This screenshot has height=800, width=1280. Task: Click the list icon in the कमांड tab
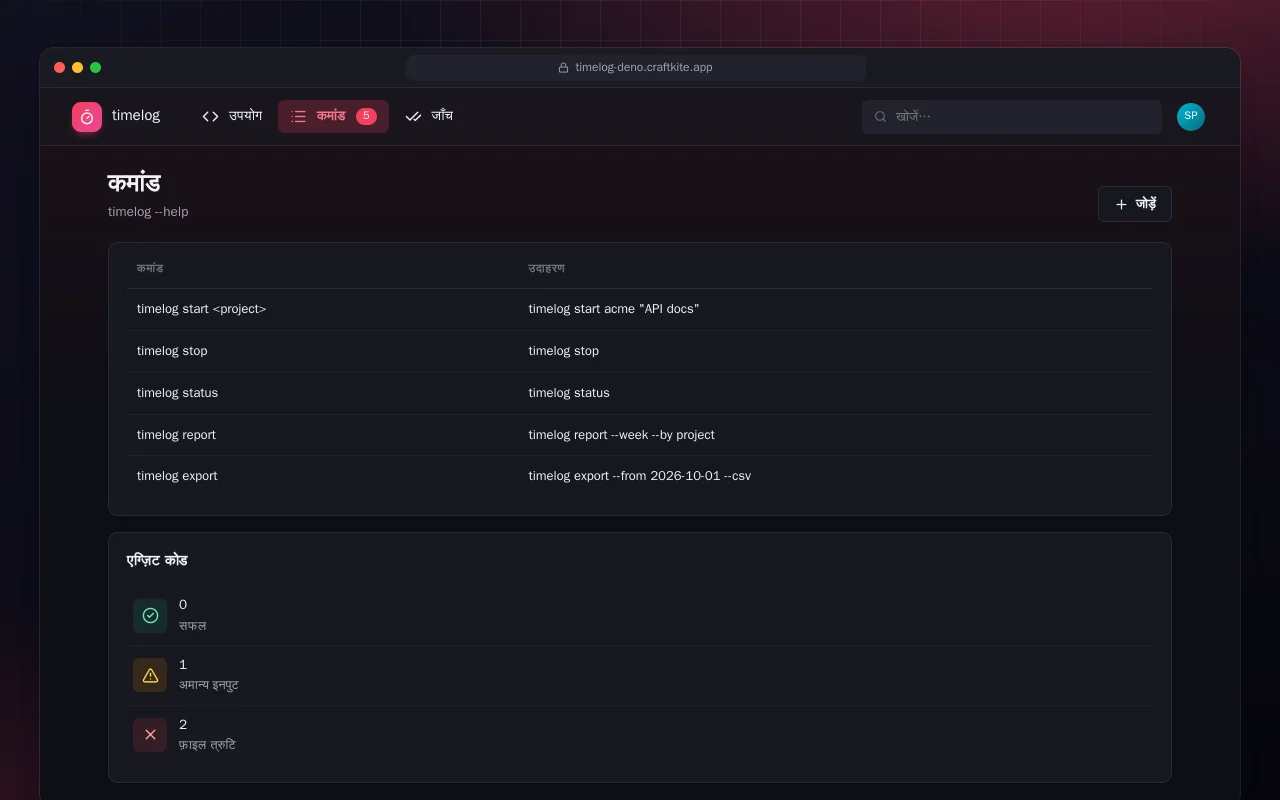298,116
